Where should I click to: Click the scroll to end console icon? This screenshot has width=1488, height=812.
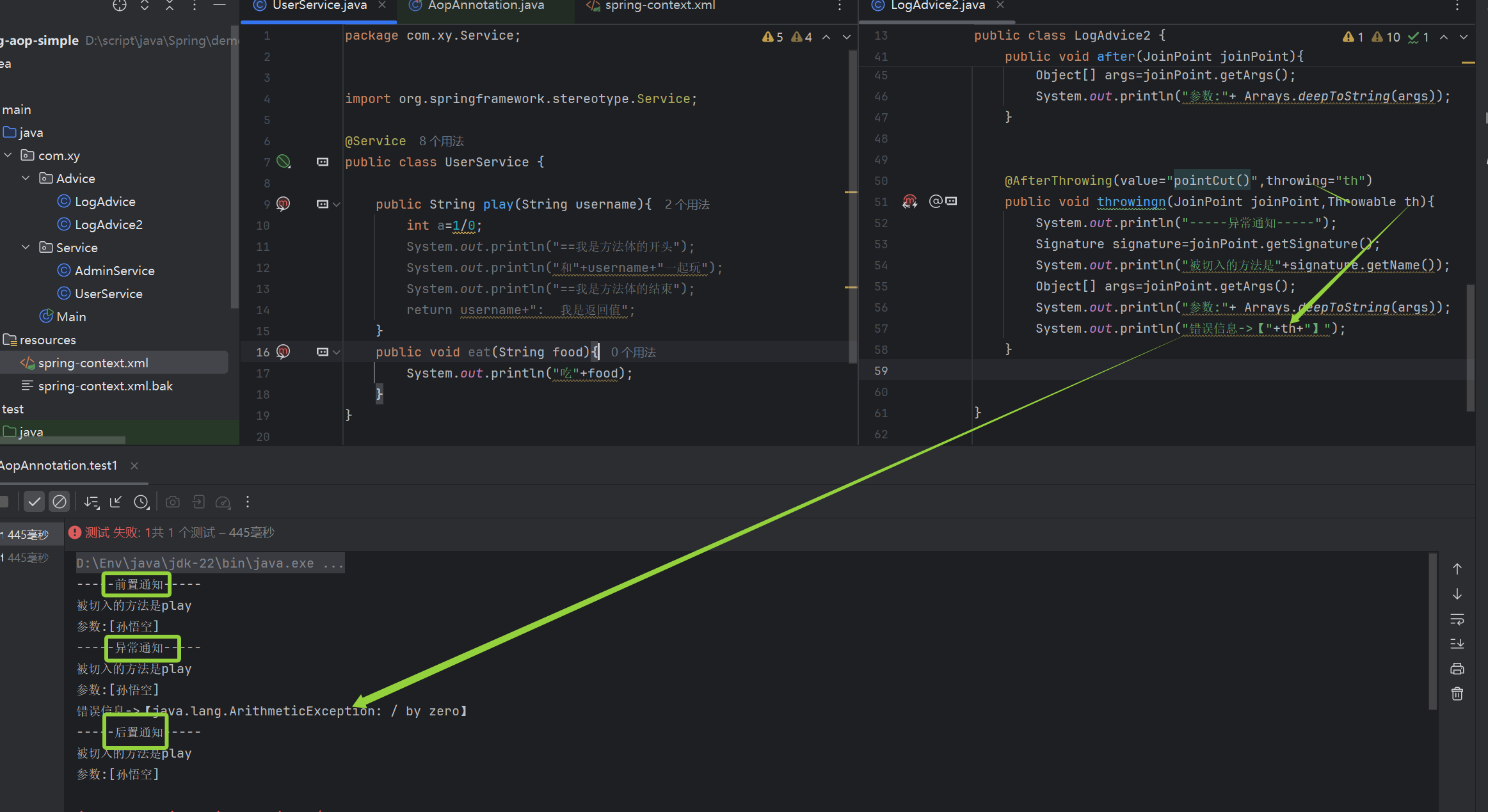click(1457, 644)
